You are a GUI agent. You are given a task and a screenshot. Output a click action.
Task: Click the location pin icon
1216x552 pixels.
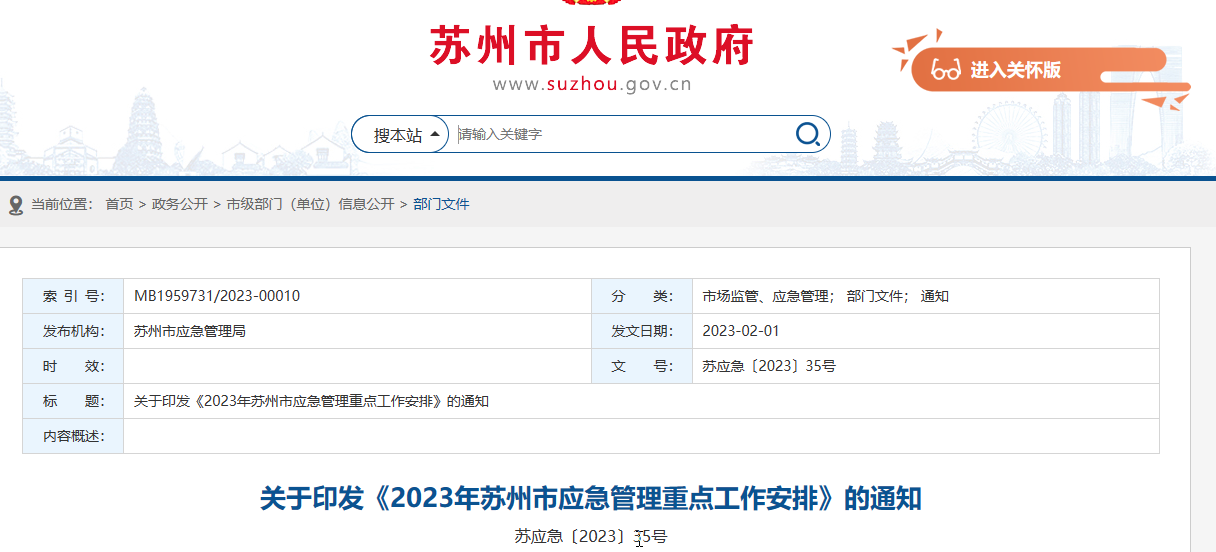click(15, 205)
